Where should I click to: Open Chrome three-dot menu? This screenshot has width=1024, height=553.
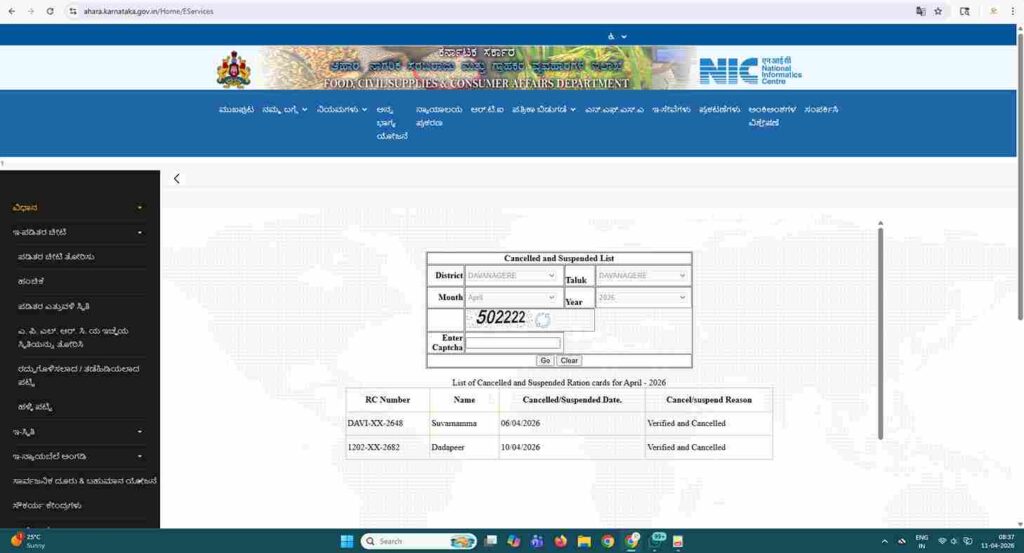click(1012, 11)
